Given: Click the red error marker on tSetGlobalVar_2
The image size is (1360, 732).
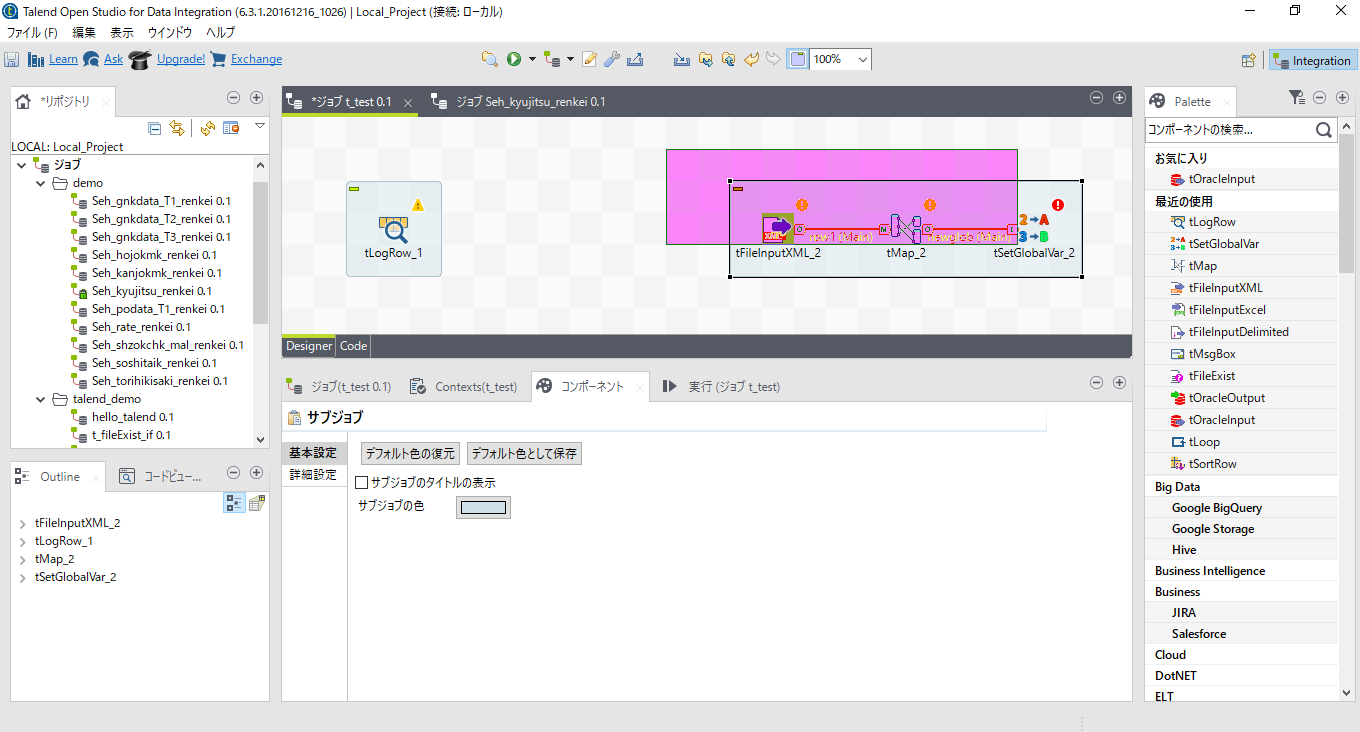Looking at the screenshot, I should (x=1058, y=205).
